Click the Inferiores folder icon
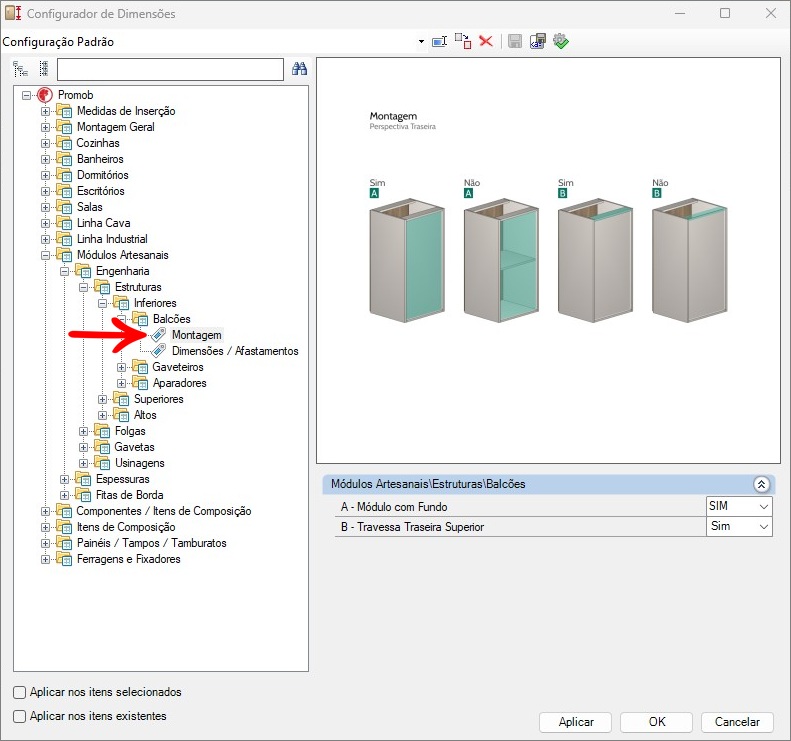Image resolution: width=791 pixels, height=741 pixels. [x=121, y=303]
